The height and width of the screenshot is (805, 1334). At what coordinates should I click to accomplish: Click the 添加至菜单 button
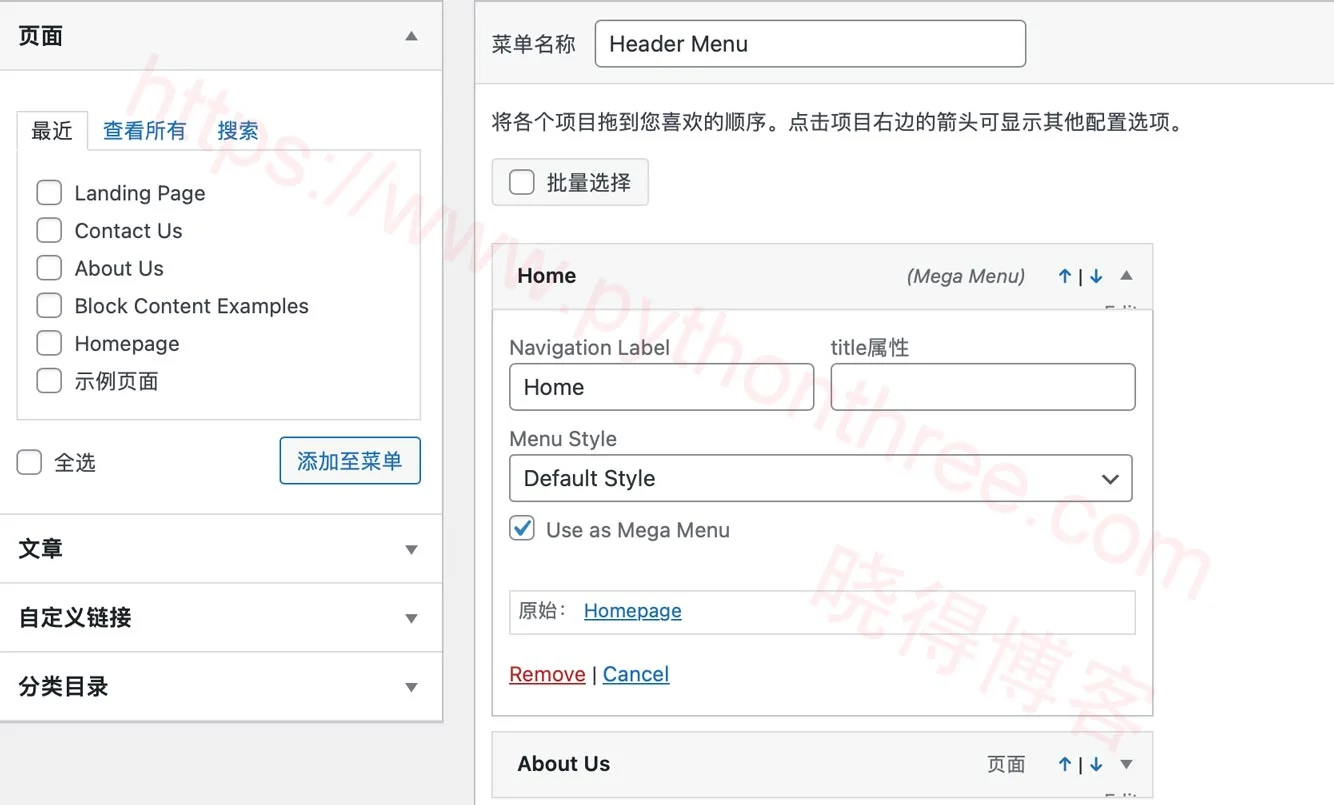coord(350,461)
